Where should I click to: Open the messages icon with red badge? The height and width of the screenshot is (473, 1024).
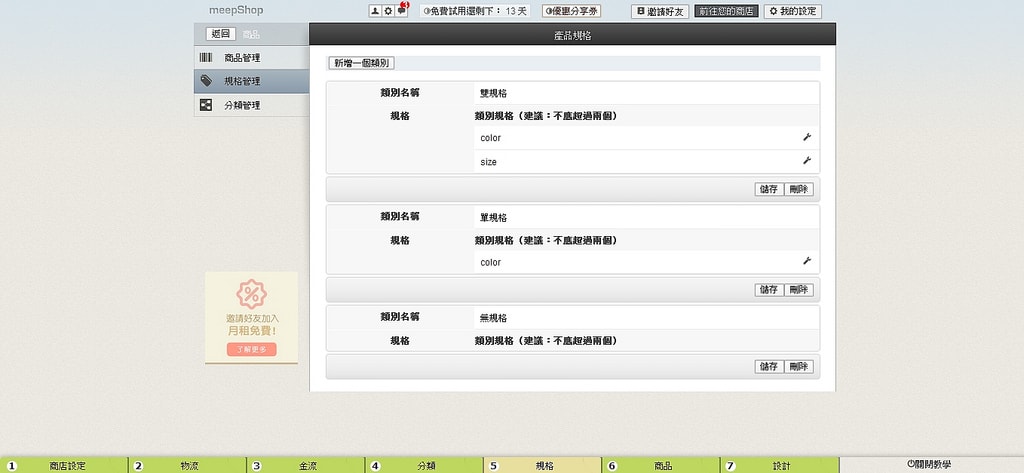(401, 11)
